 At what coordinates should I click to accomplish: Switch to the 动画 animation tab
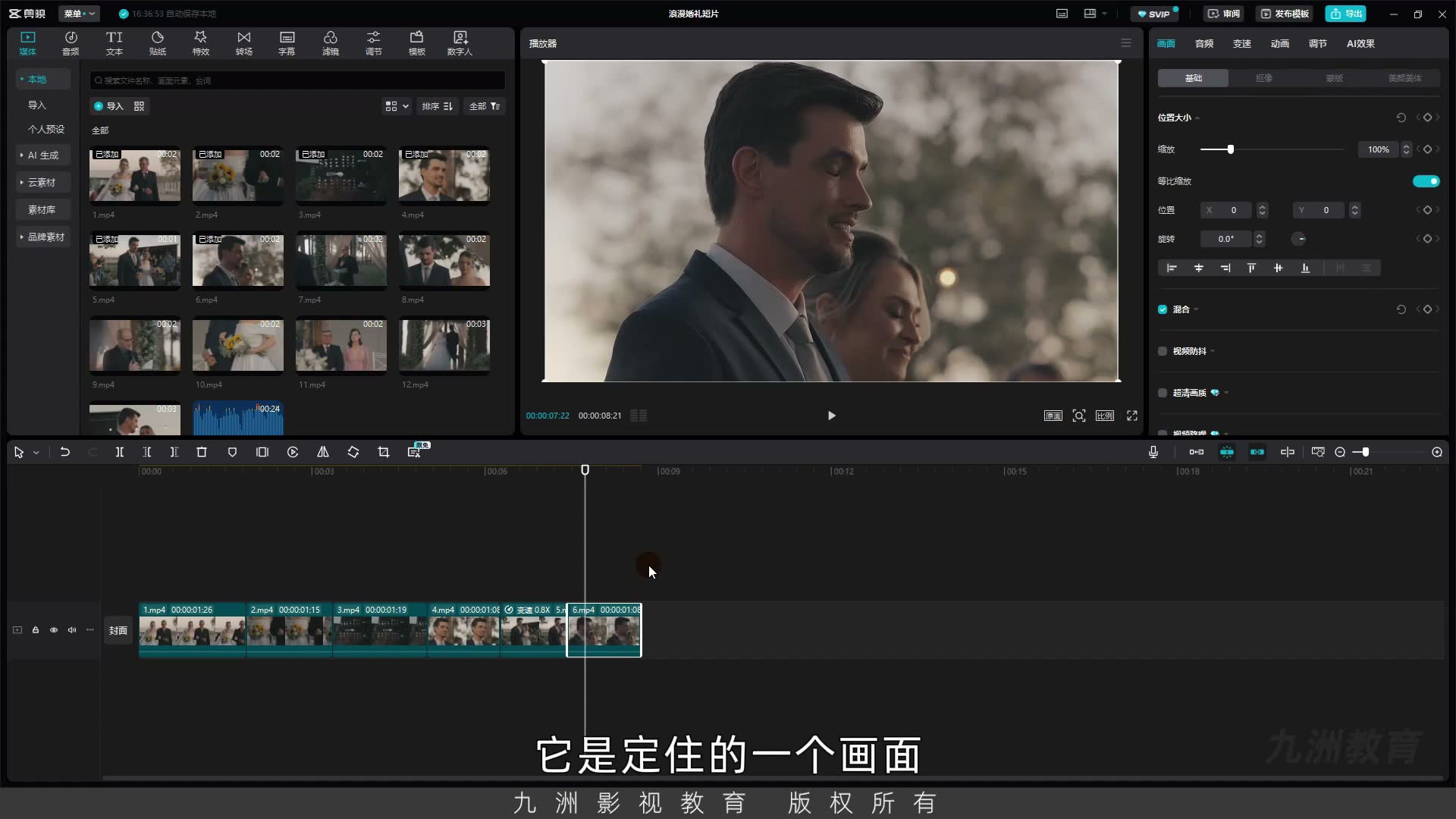(1280, 44)
